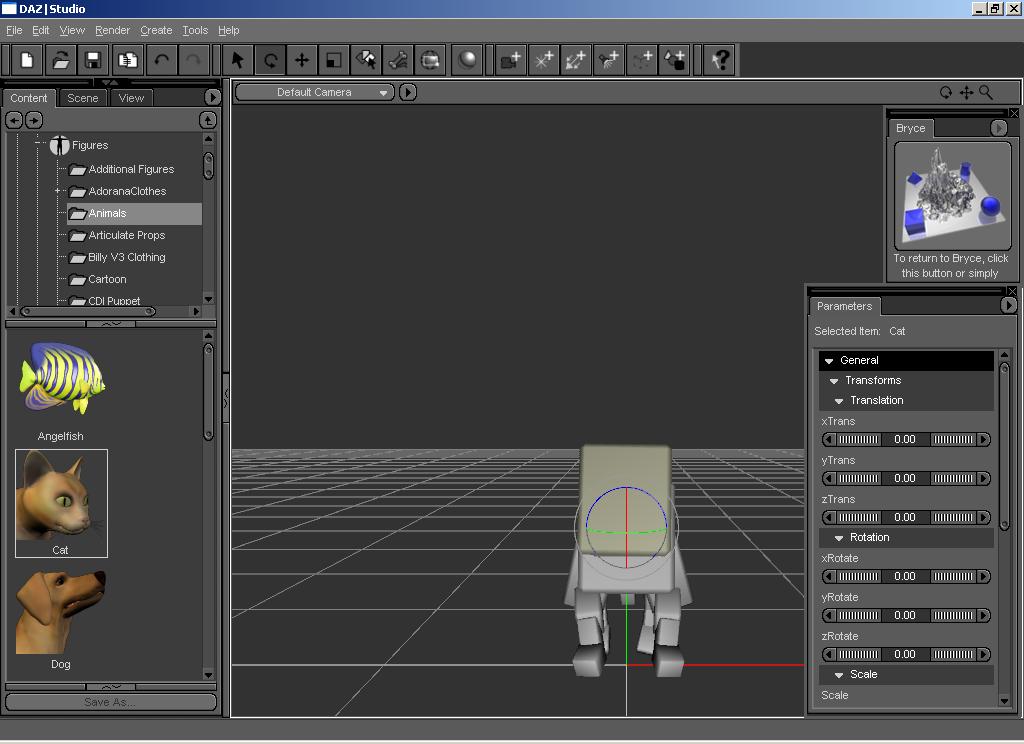Go up one content folder level
This screenshot has width=1024, height=744.
click(x=208, y=120)
